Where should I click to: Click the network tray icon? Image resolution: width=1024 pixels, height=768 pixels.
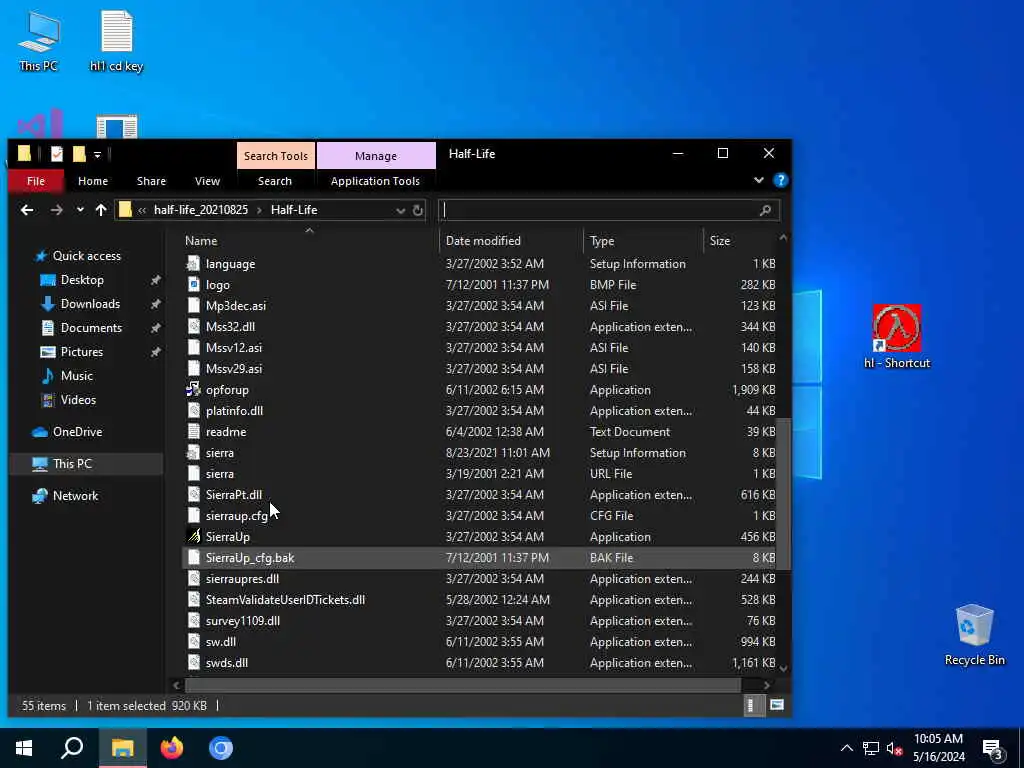871,748
